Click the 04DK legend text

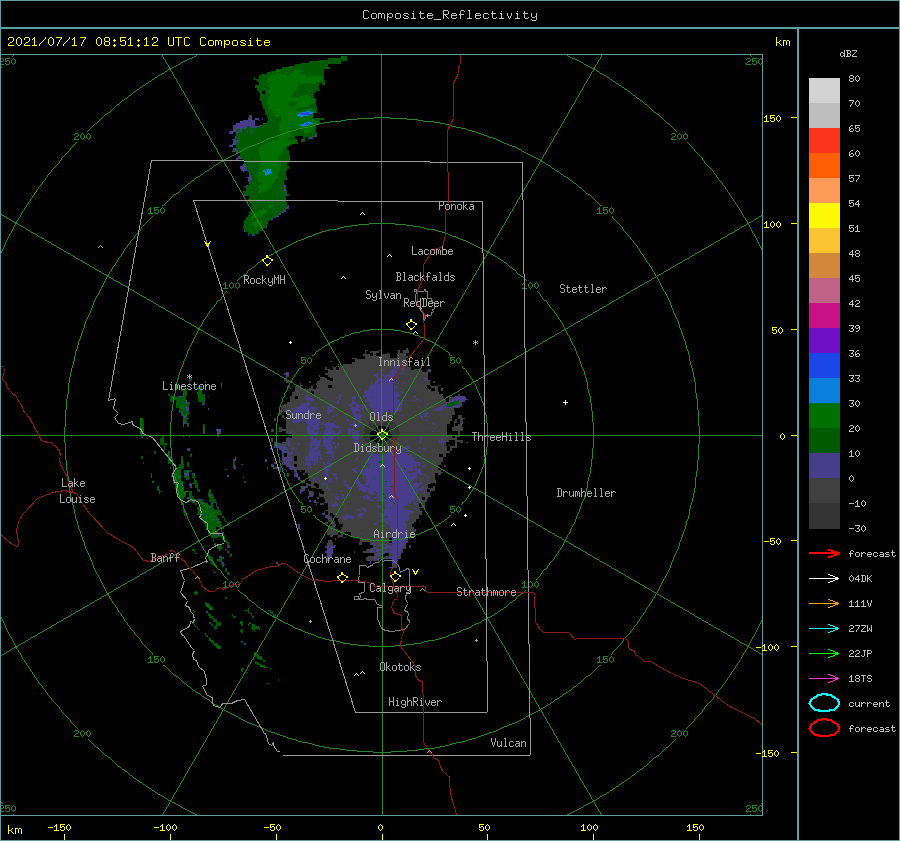(x=860, y=579)
